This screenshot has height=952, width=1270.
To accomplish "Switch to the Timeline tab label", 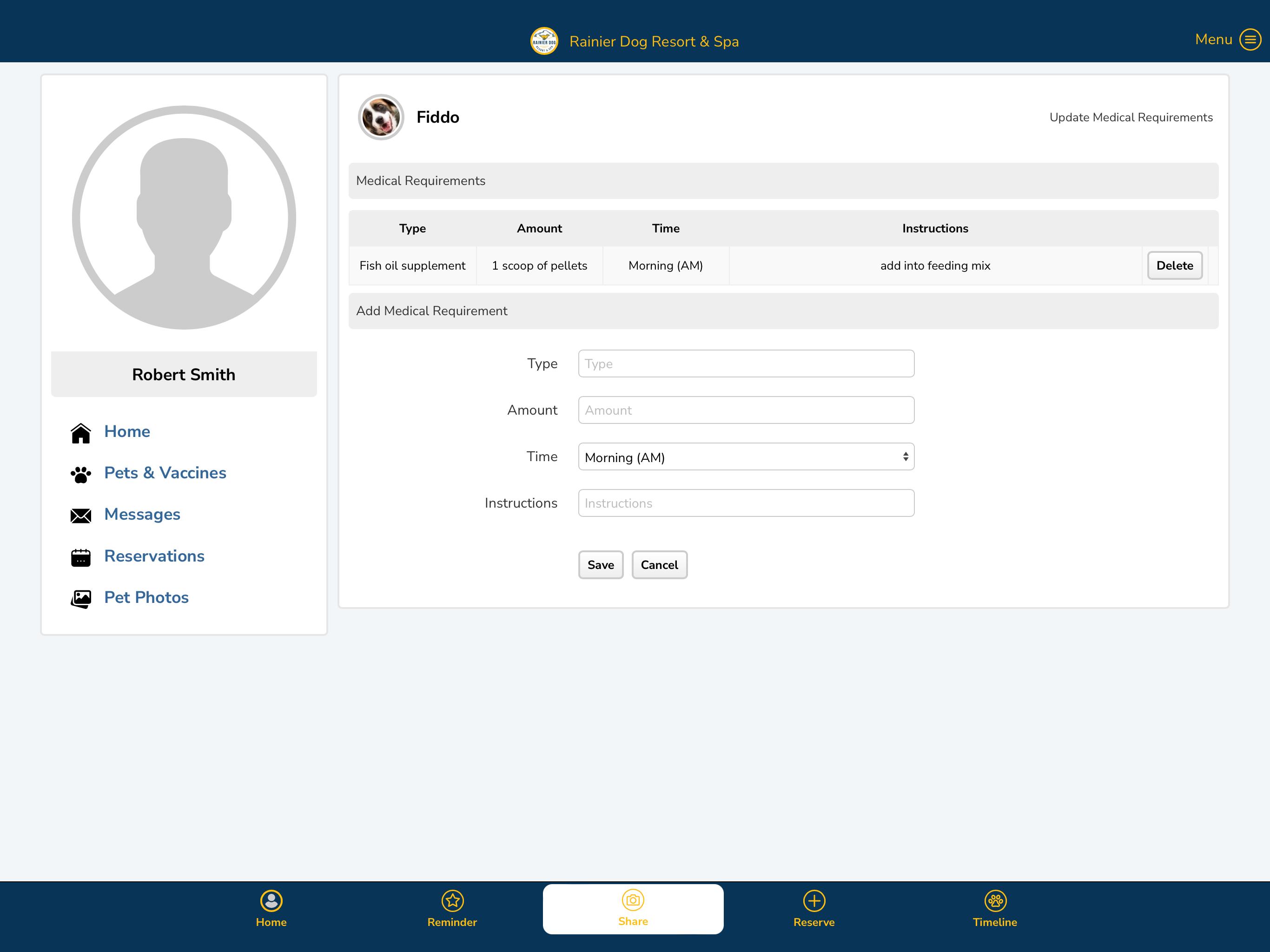I will pyautogui.click(x=995, y=922).
